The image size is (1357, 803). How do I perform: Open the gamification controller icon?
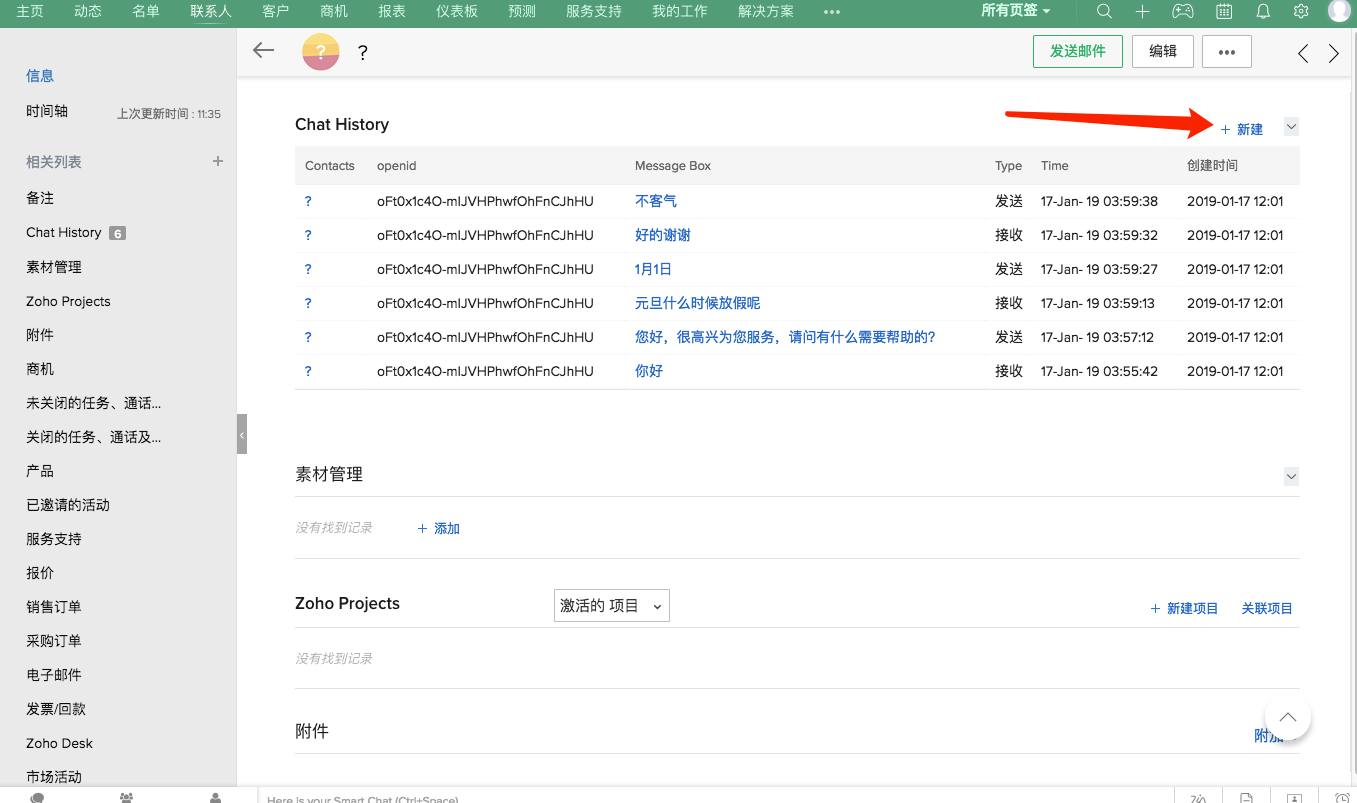1183,12
